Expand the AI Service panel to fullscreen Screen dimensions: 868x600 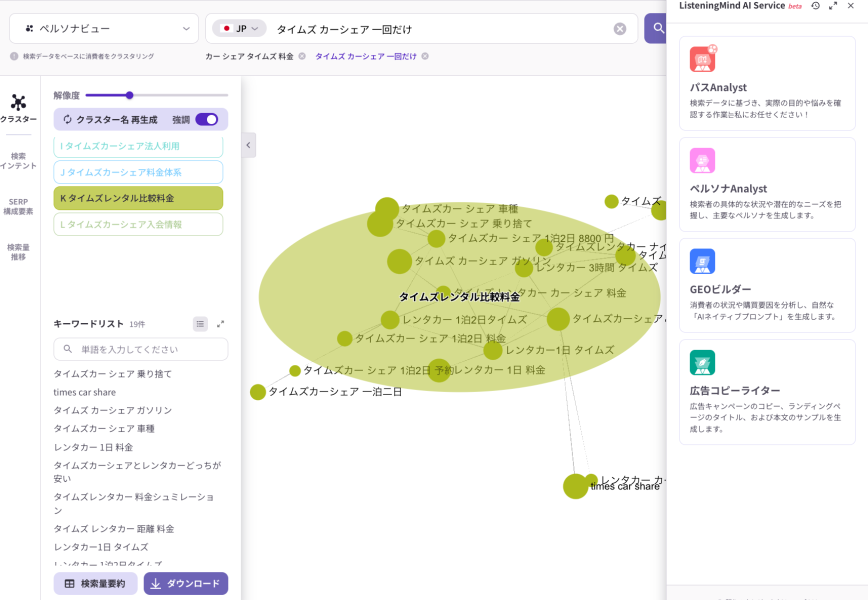pos(833,6)
